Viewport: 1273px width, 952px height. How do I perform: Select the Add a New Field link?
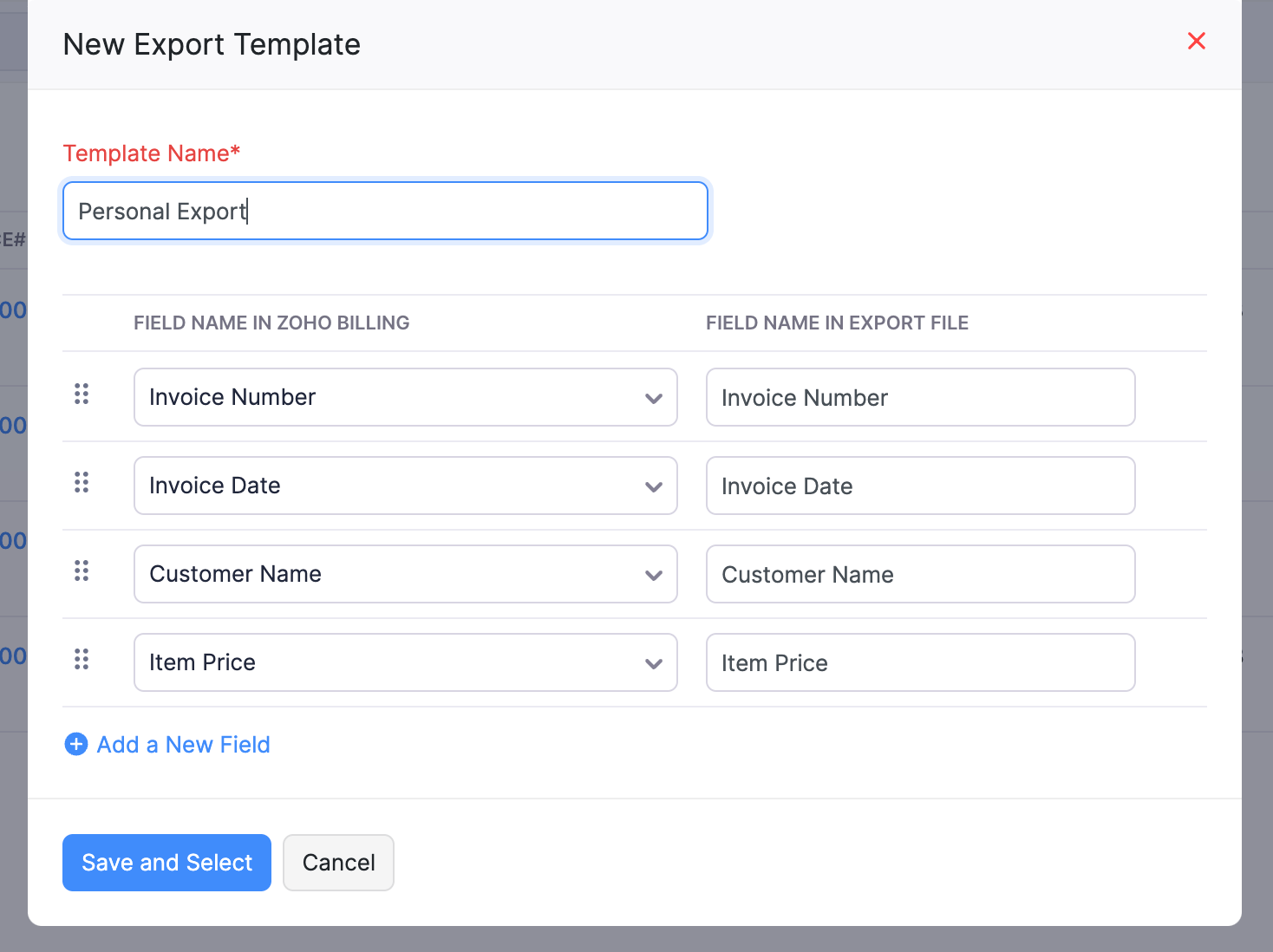[x=183, y=745]
